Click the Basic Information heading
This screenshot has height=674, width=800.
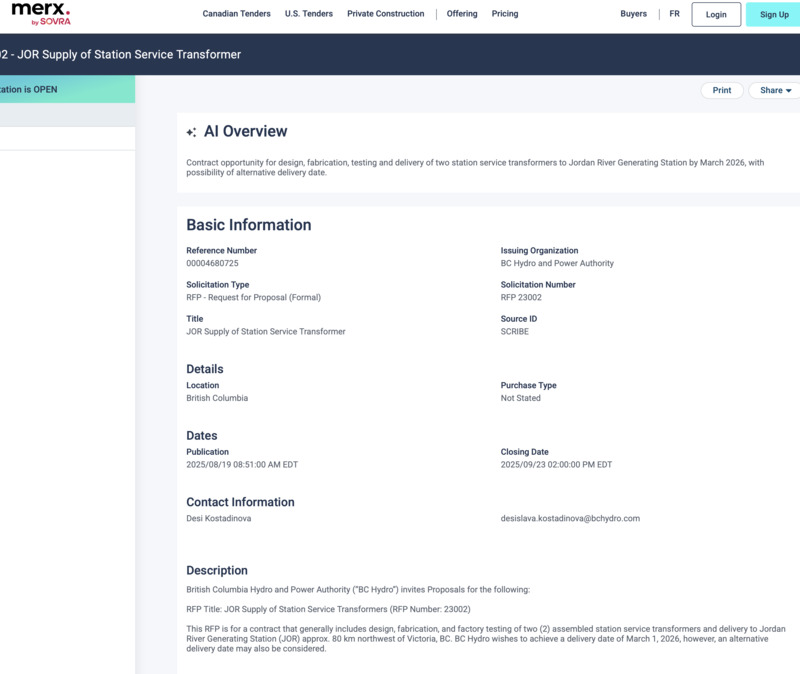pos(248,225)
